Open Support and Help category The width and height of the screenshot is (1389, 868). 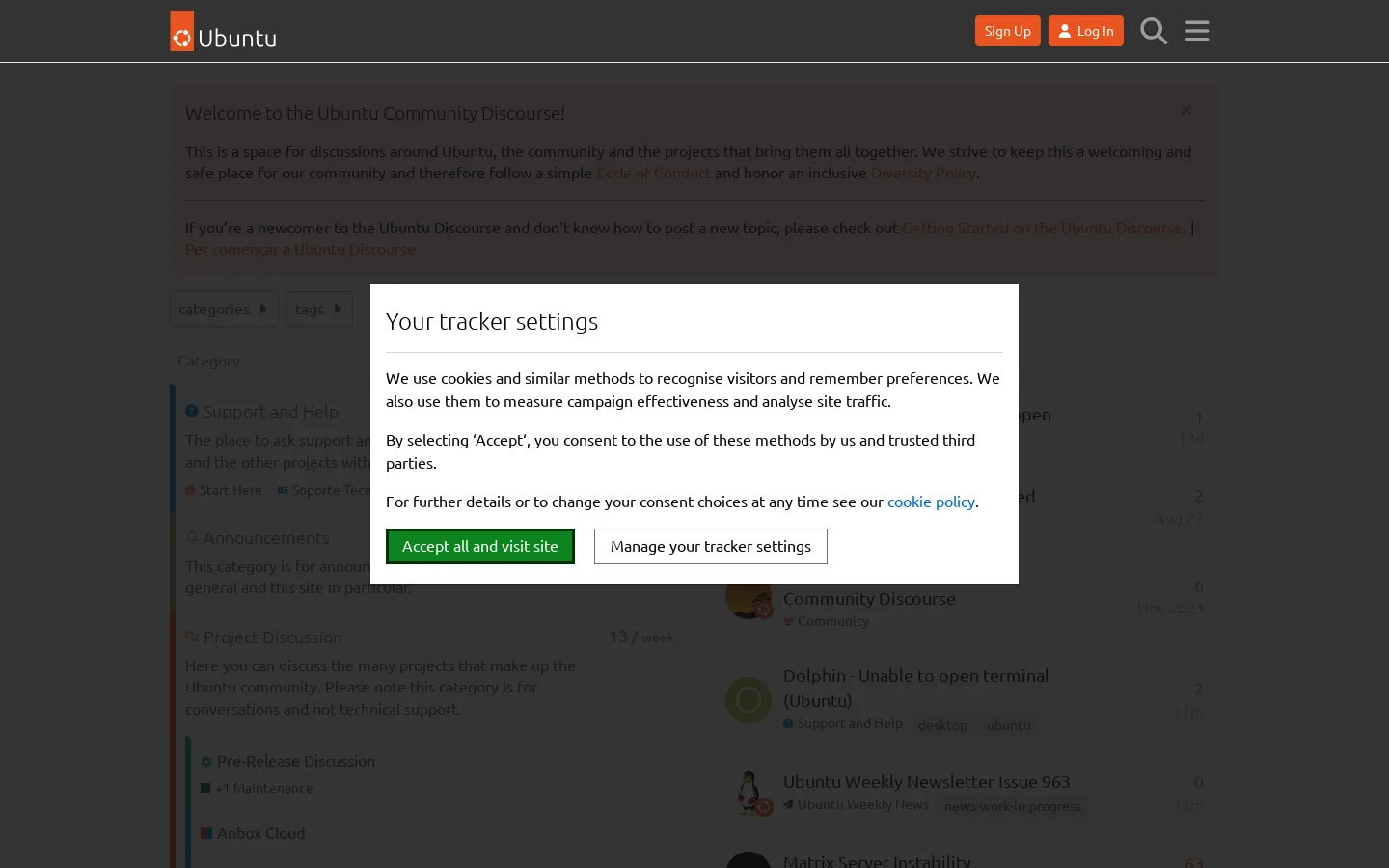tap(271, 412)
